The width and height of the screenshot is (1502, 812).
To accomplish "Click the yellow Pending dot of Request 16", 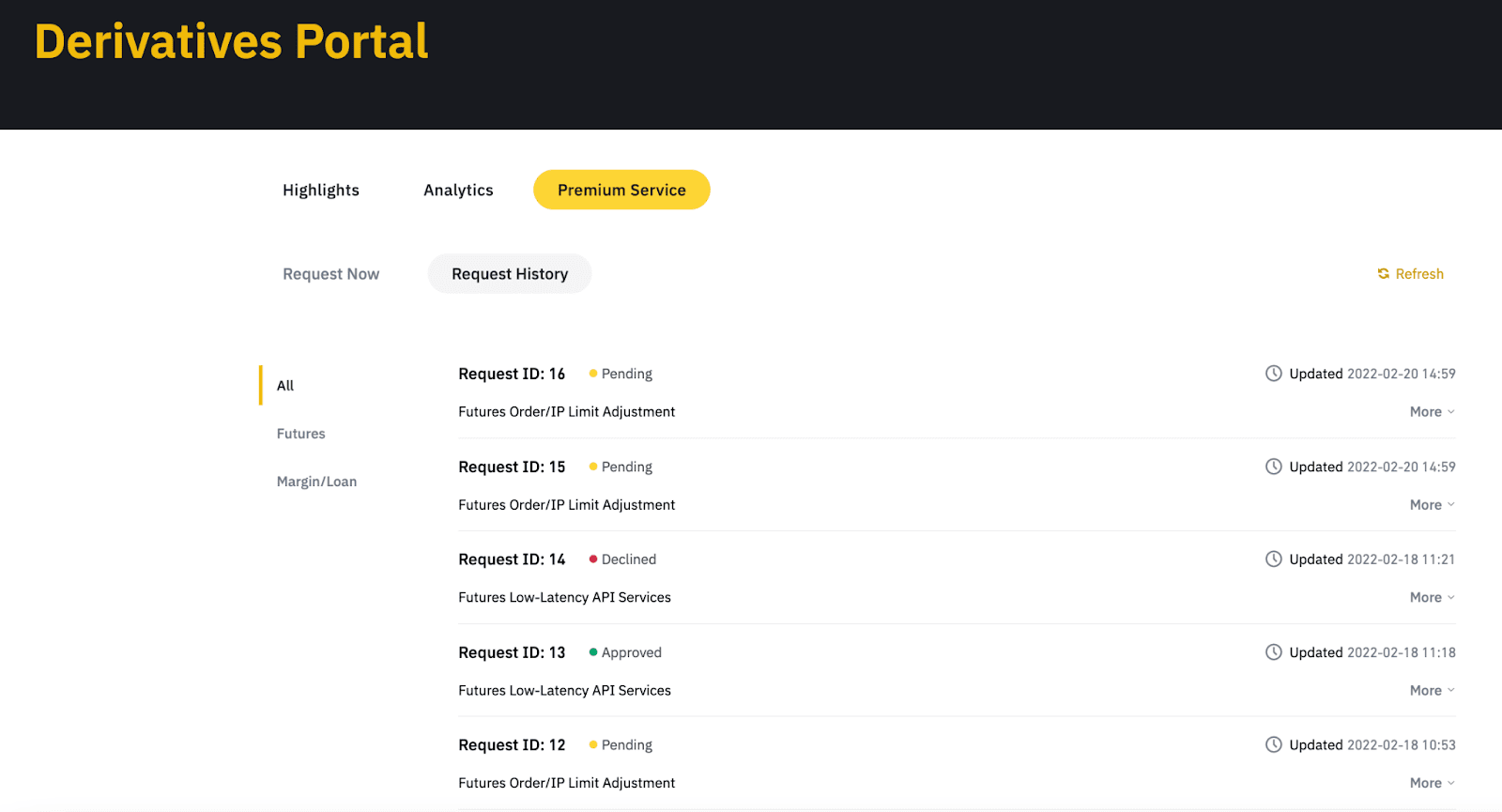I will coord(593,374).
